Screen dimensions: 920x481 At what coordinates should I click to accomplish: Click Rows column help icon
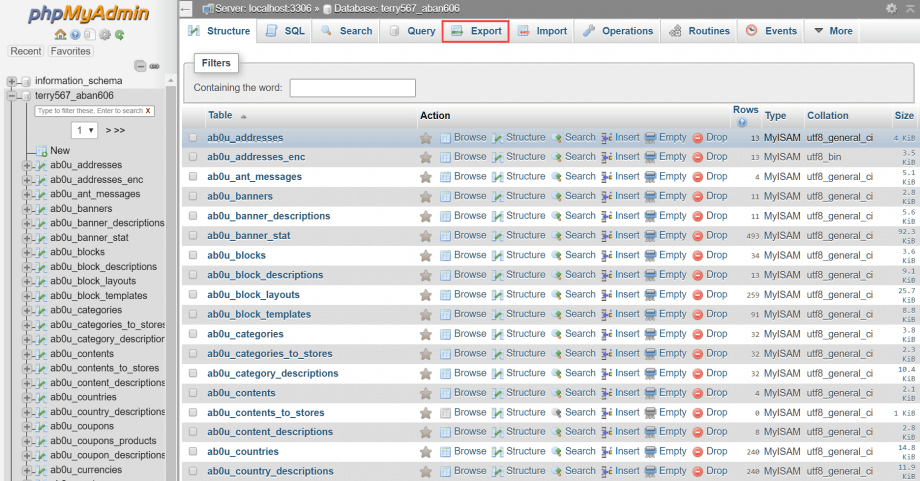(742, 123)
